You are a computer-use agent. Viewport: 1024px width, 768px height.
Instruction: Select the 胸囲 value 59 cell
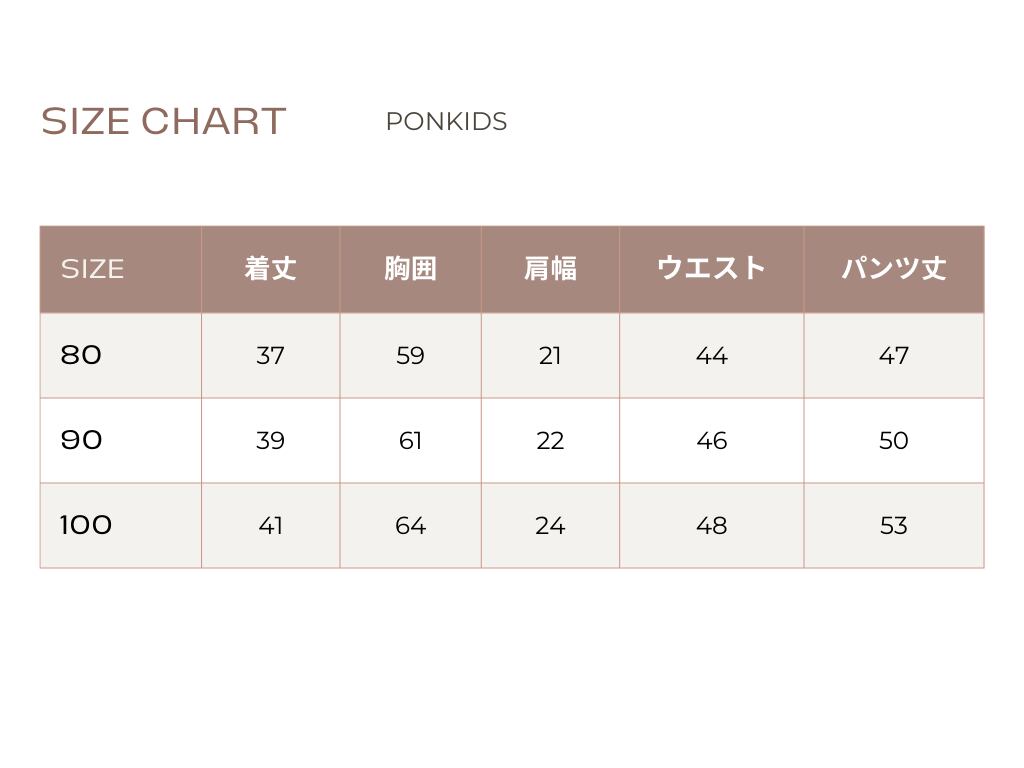pos(410,356)
